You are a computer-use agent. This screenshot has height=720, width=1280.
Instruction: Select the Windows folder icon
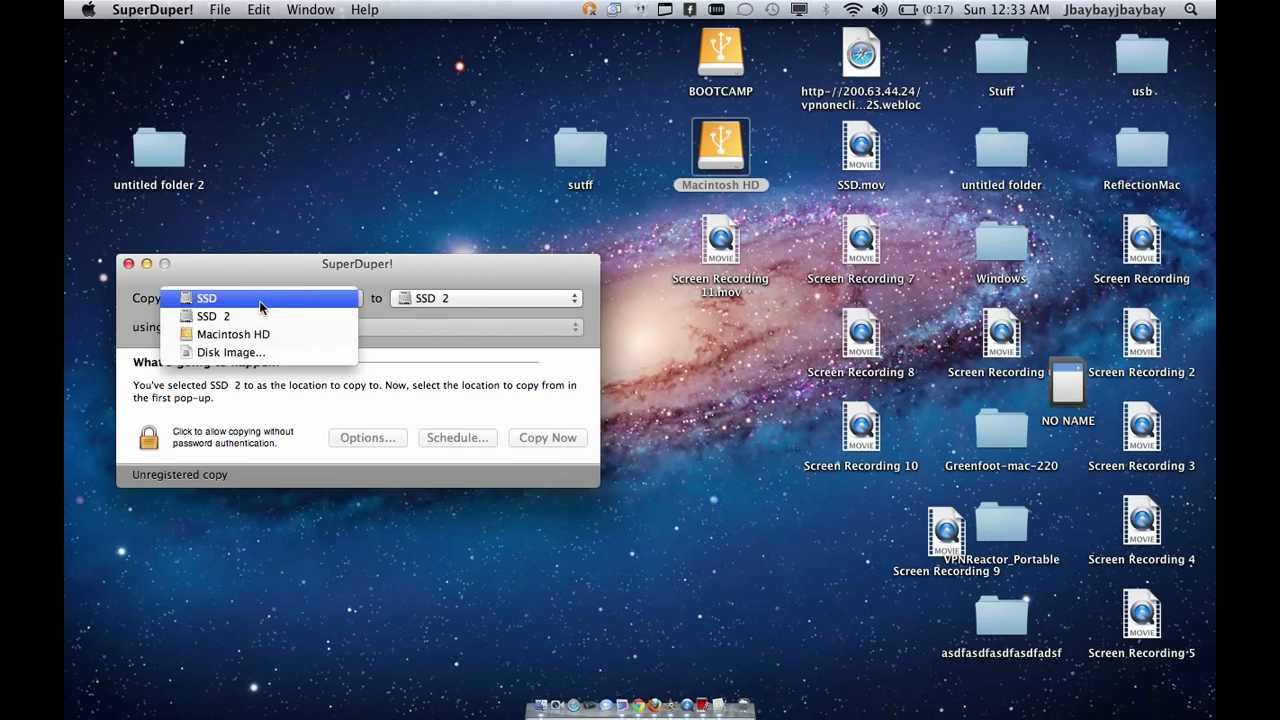[1001, 242]
